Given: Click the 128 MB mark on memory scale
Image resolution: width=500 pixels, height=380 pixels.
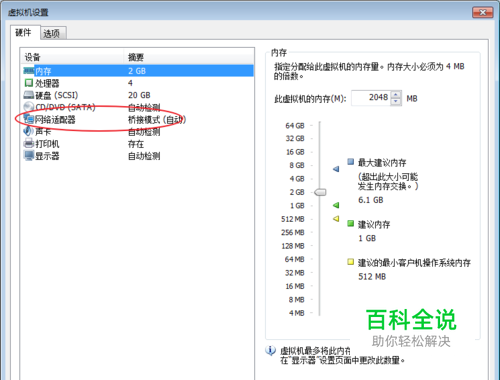Looking at the screenshot, I should 293,246.
